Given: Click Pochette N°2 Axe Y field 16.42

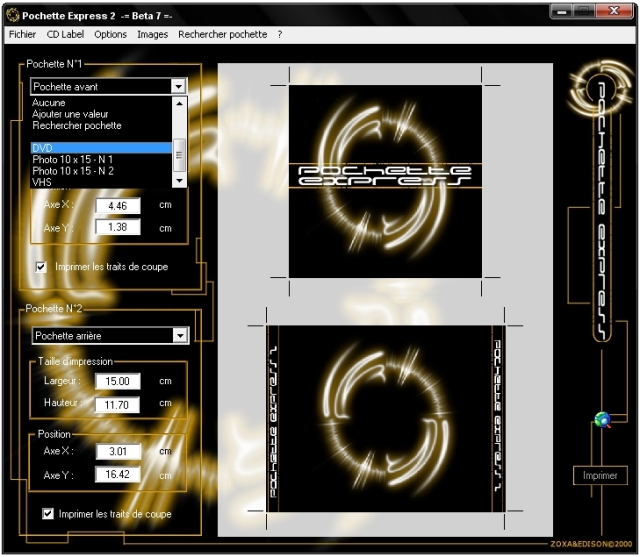Looking at the screenshot, I should (118, 474).
